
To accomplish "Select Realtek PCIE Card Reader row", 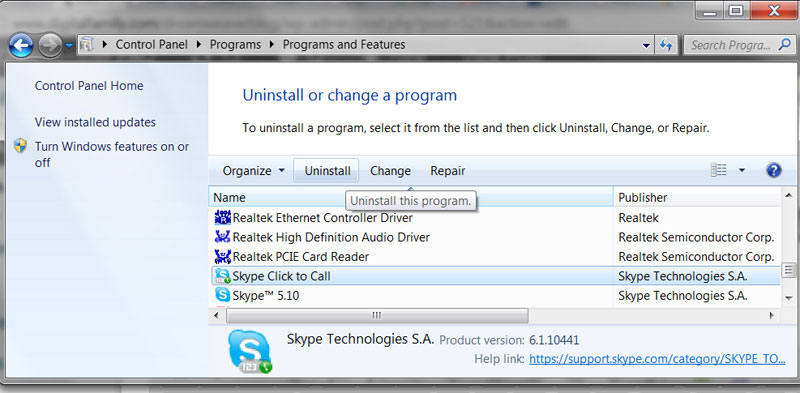I will click(495, 257).
